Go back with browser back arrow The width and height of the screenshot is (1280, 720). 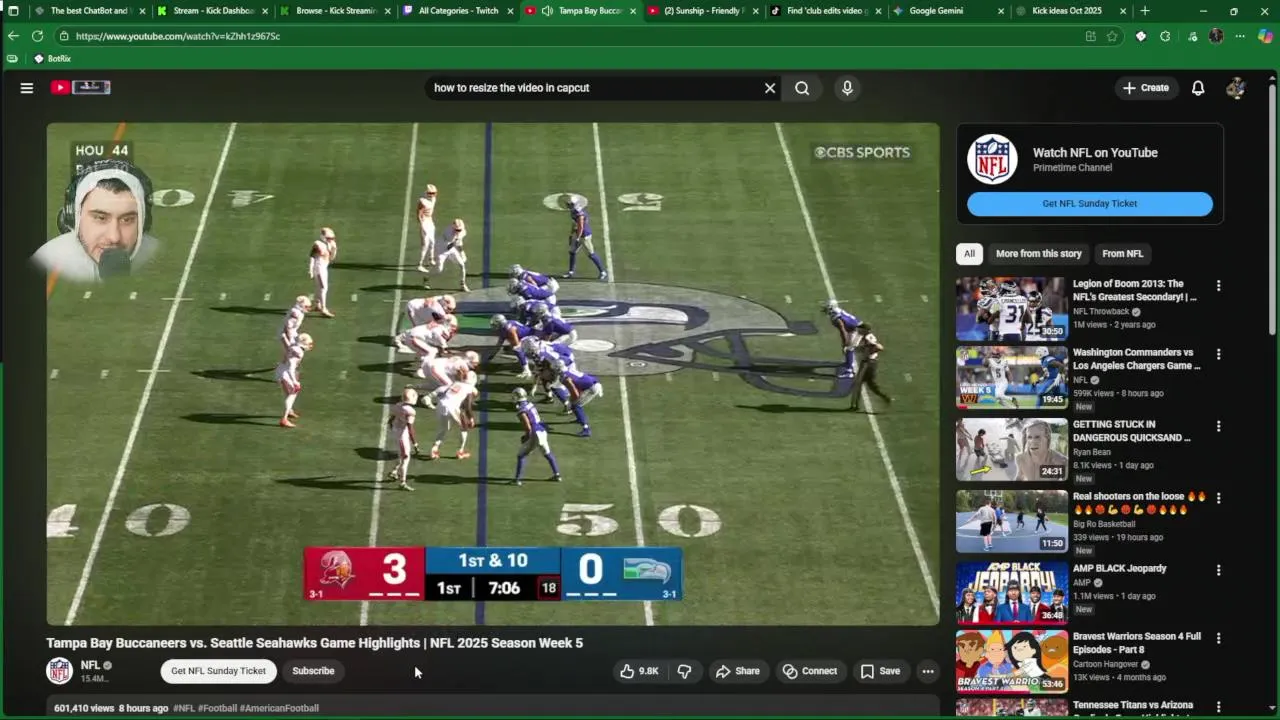click(x=13, y=36)
